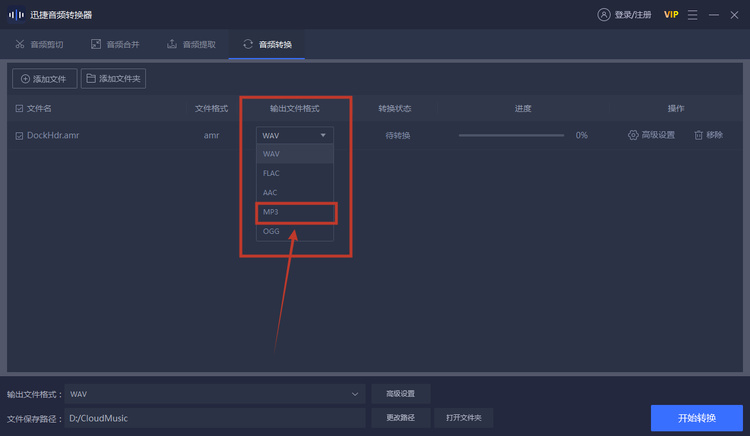Open the hamburger menu icon
Image resolution: width=750 pixels, height=436 pixels.
click(x=692, y=15)
